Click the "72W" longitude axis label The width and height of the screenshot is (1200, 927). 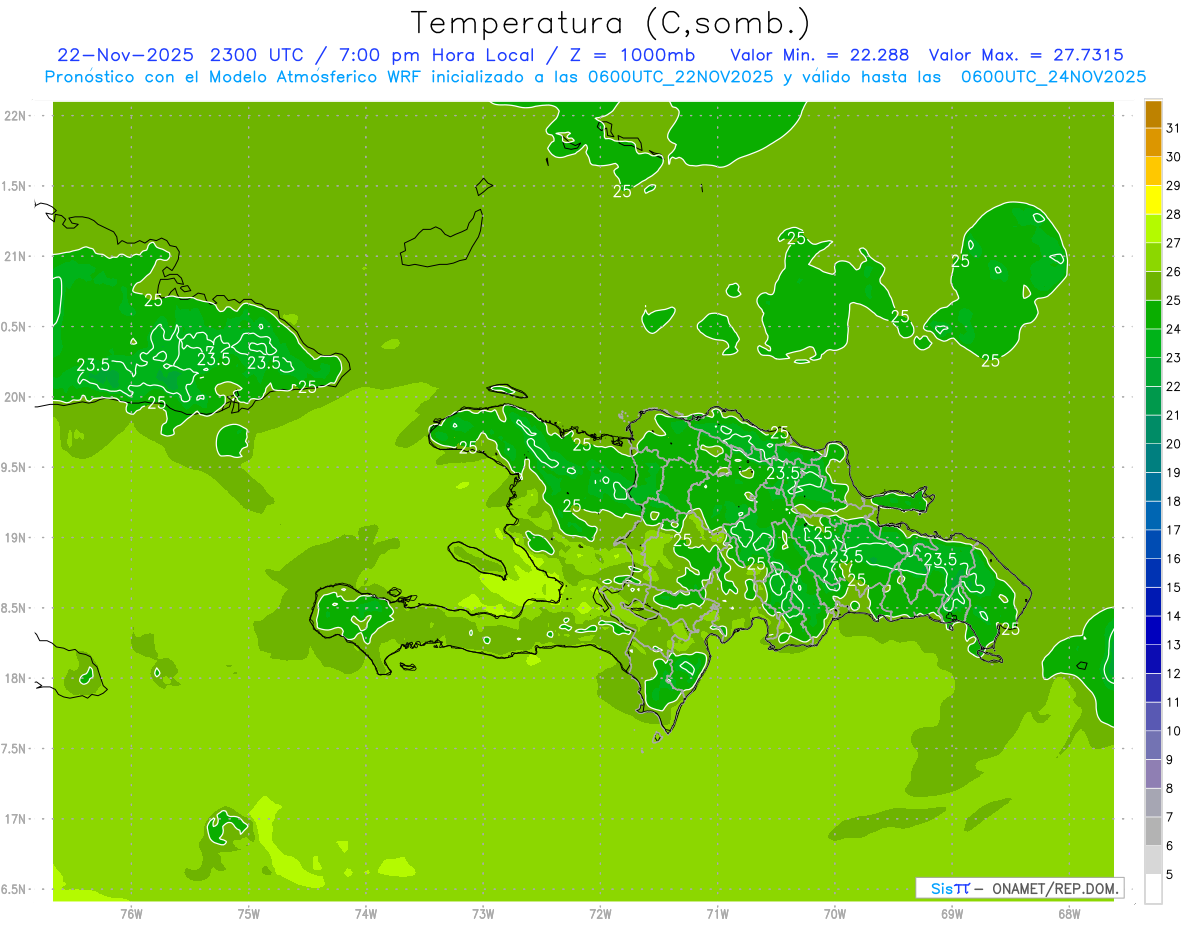(600, 913)
